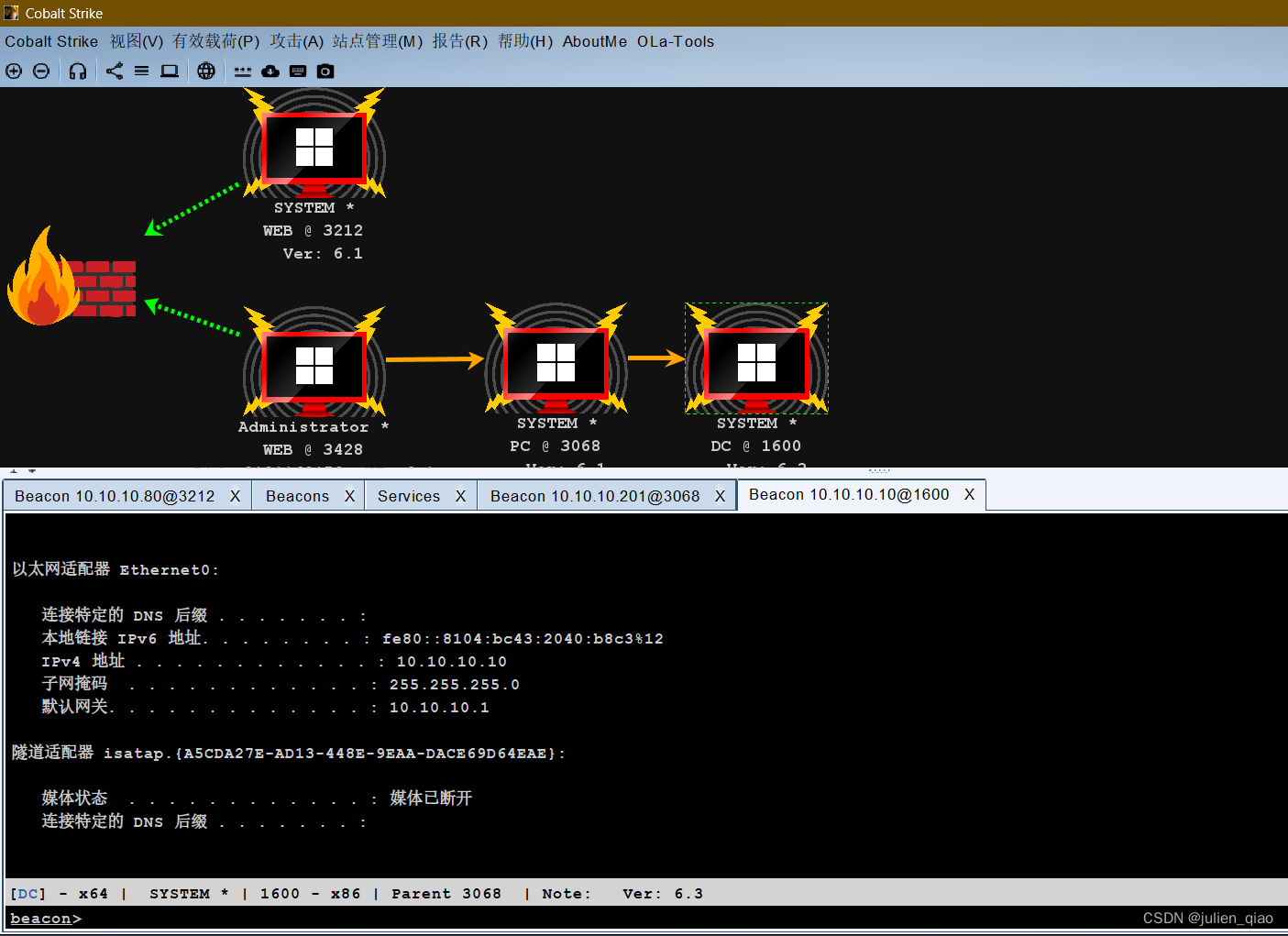Open keystrokes keyboard icon
The image size is (1288, 936).
[298, 71]
